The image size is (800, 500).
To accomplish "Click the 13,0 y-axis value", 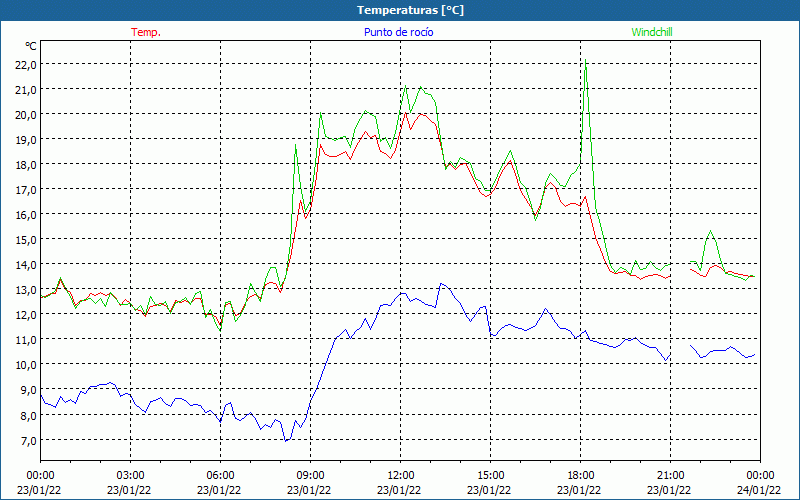I will 27,289.
